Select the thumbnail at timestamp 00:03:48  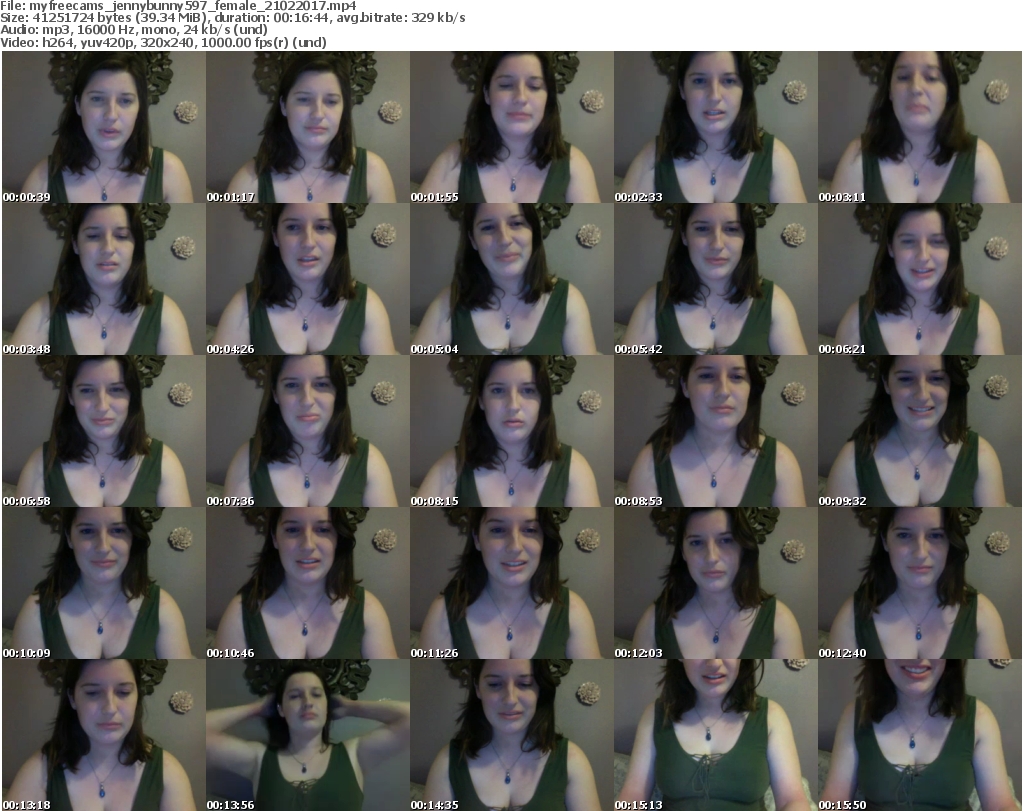[104, 279]
